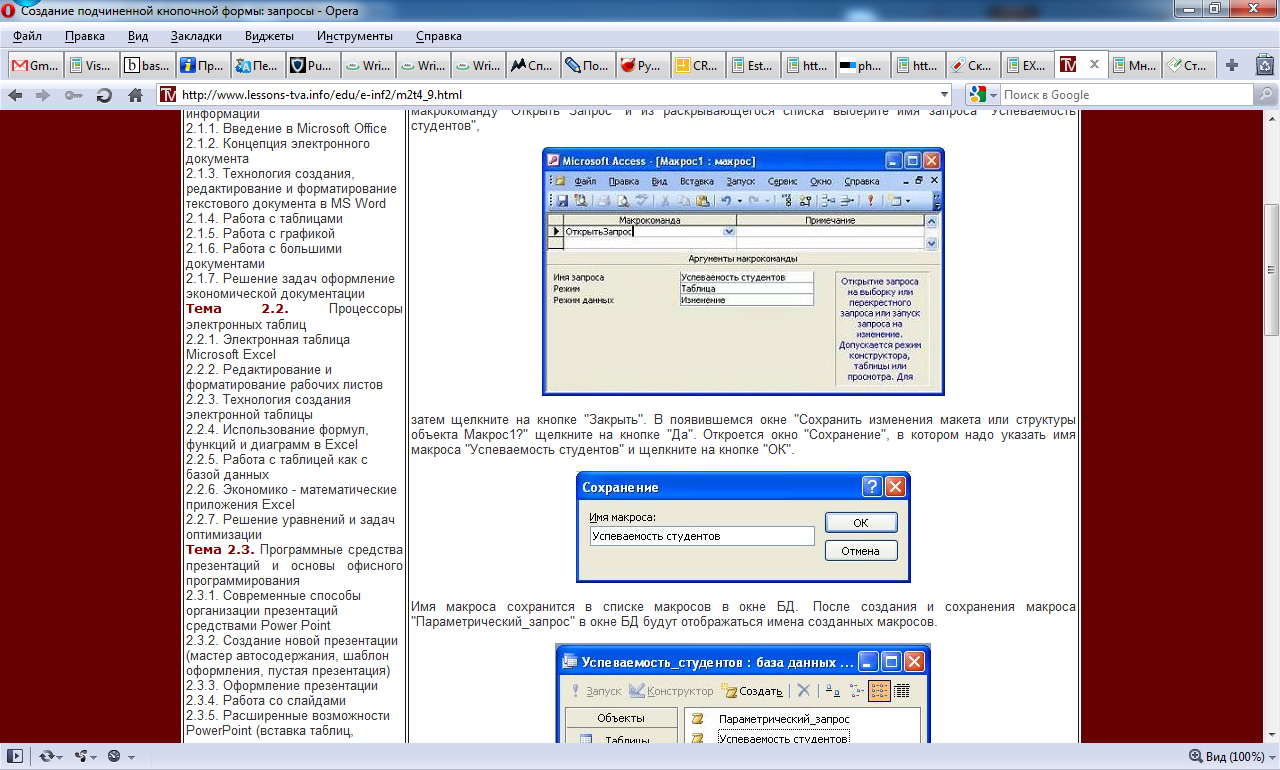The width and height of the screenshot is (1280, 770).
Task: Open the Инструменты menu
Action: [x=355, y=36]
